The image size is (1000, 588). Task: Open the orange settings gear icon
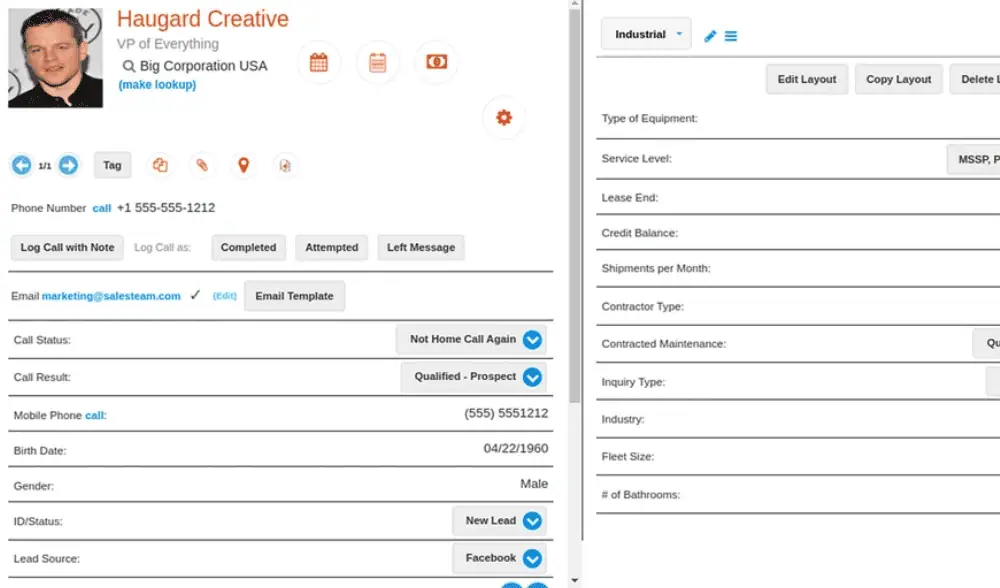pos(504,118)
